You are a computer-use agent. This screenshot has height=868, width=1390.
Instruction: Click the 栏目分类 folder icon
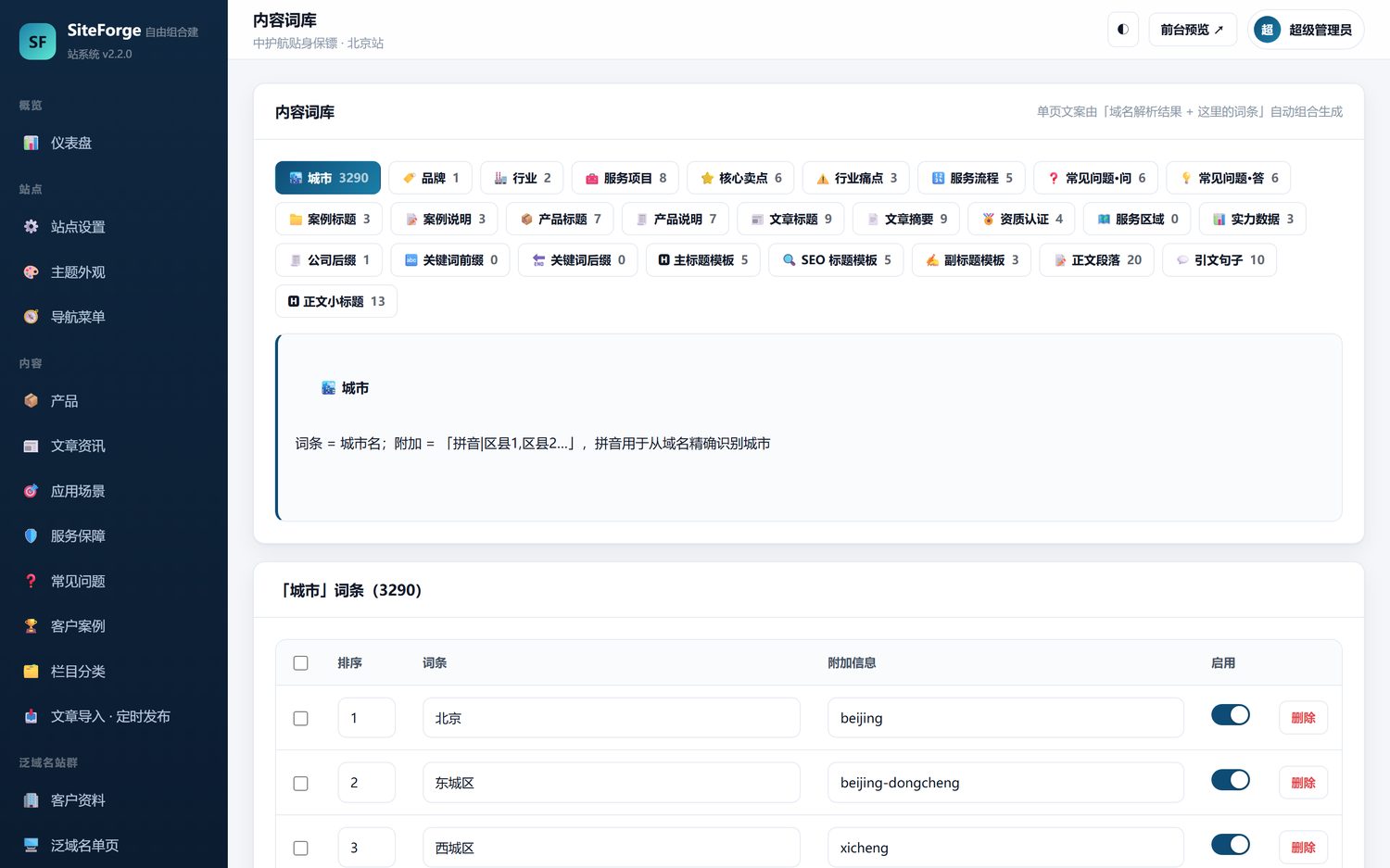[x=31, y=671]
